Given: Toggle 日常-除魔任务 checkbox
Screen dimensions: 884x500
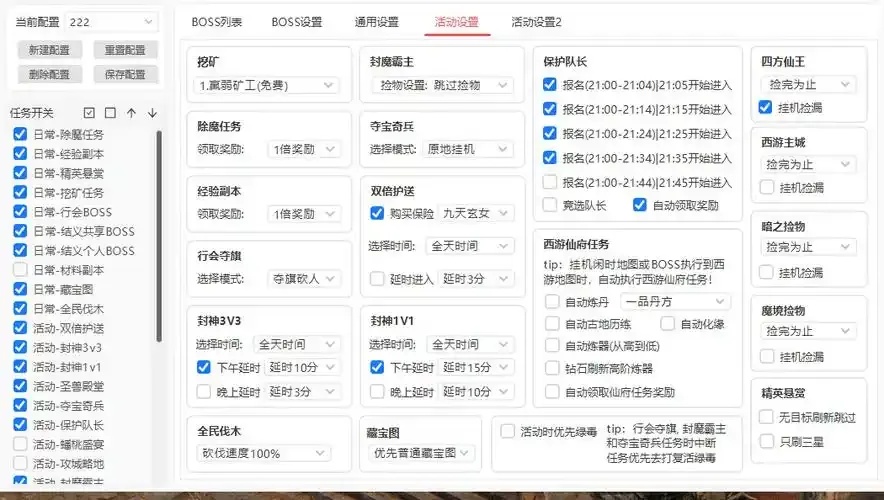Looking at the screenshot, I should coord(20,134).
